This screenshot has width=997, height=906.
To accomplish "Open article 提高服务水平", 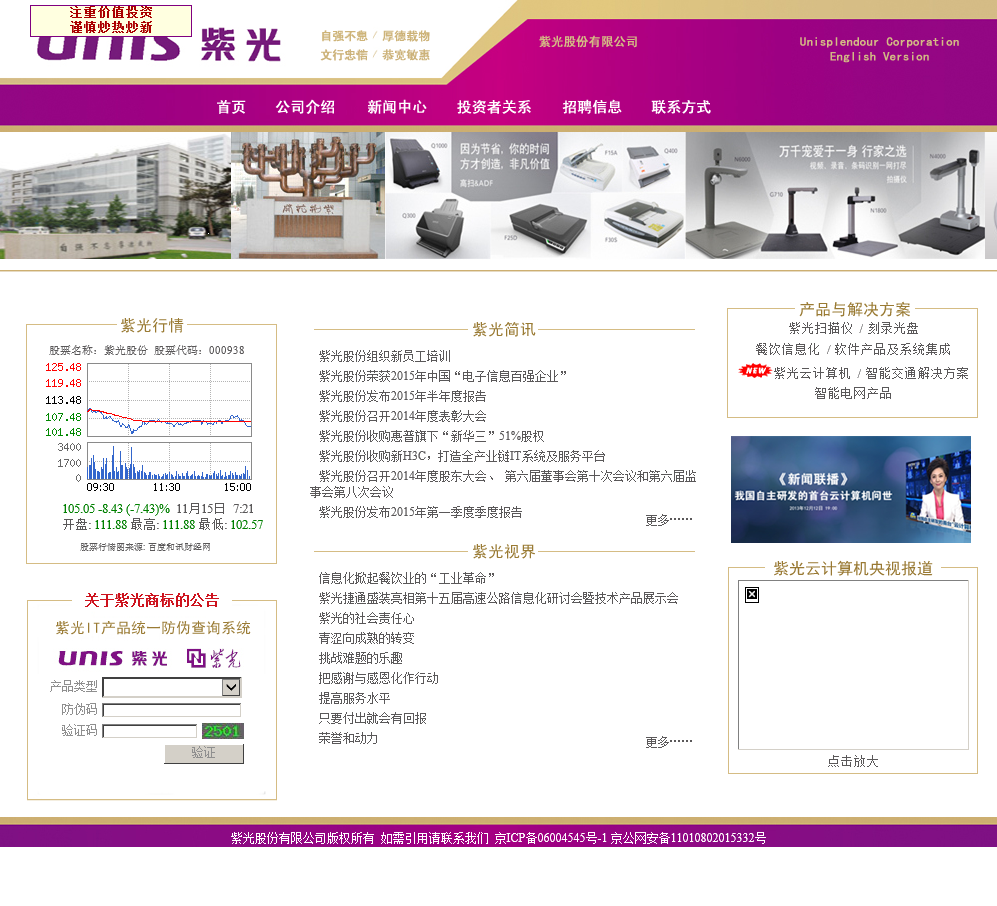I will (354, 698).
